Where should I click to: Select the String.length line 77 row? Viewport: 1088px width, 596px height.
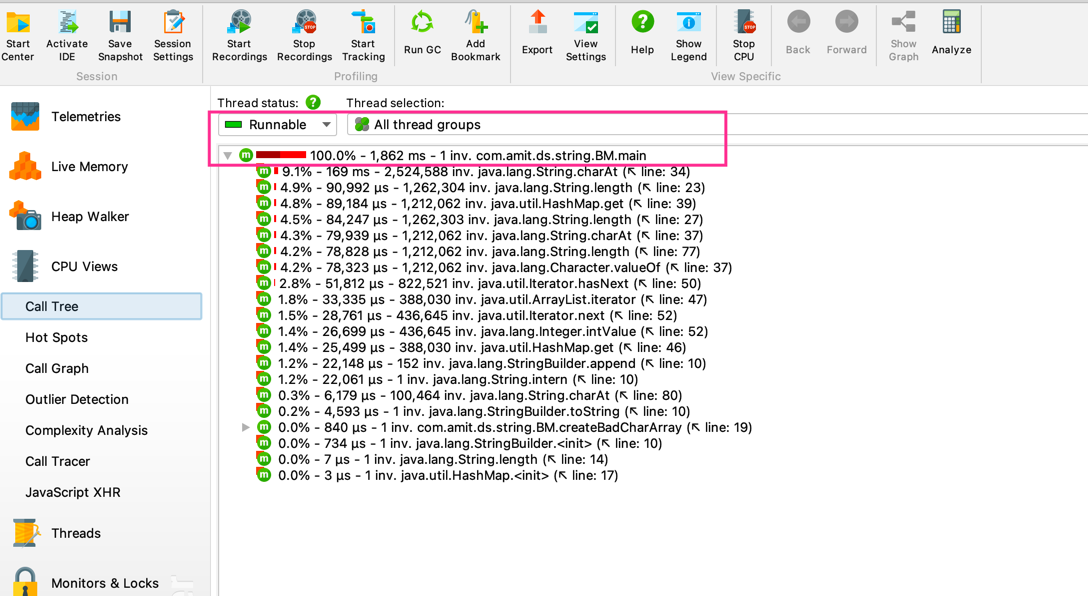[478, 251]
